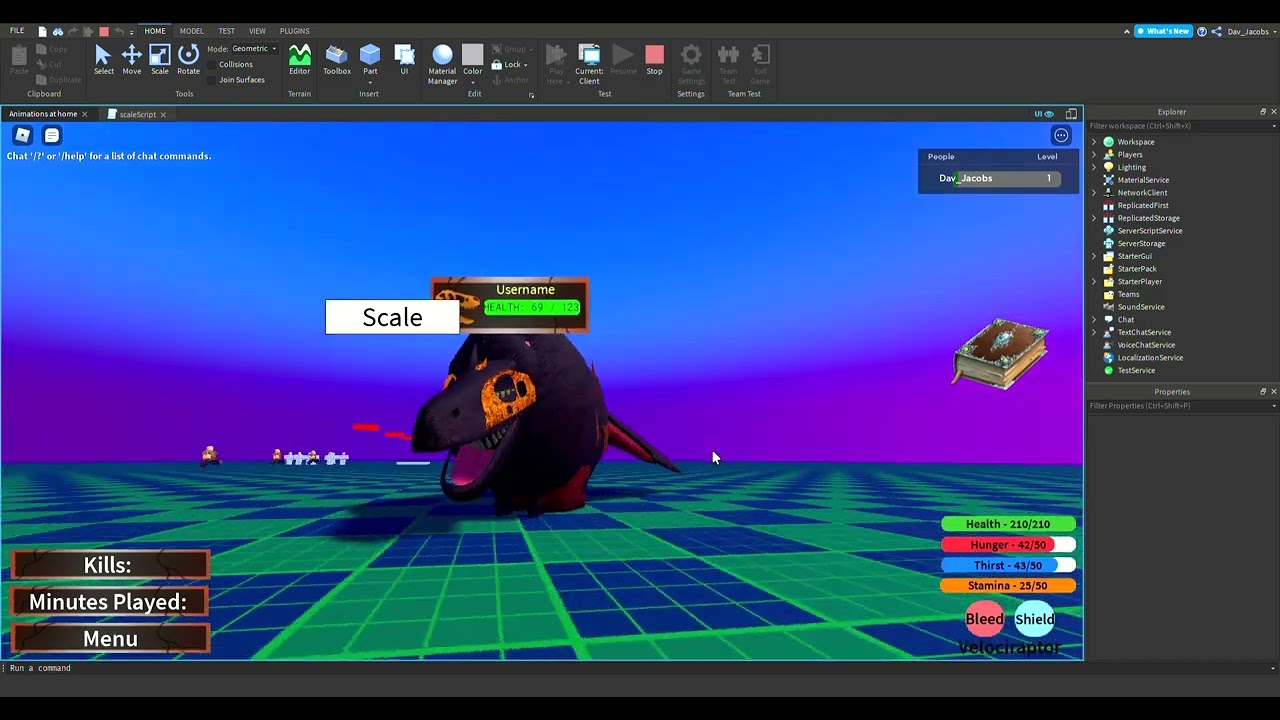
Task: Expand the Workspace tree node
Action: tap(1094, 142)
